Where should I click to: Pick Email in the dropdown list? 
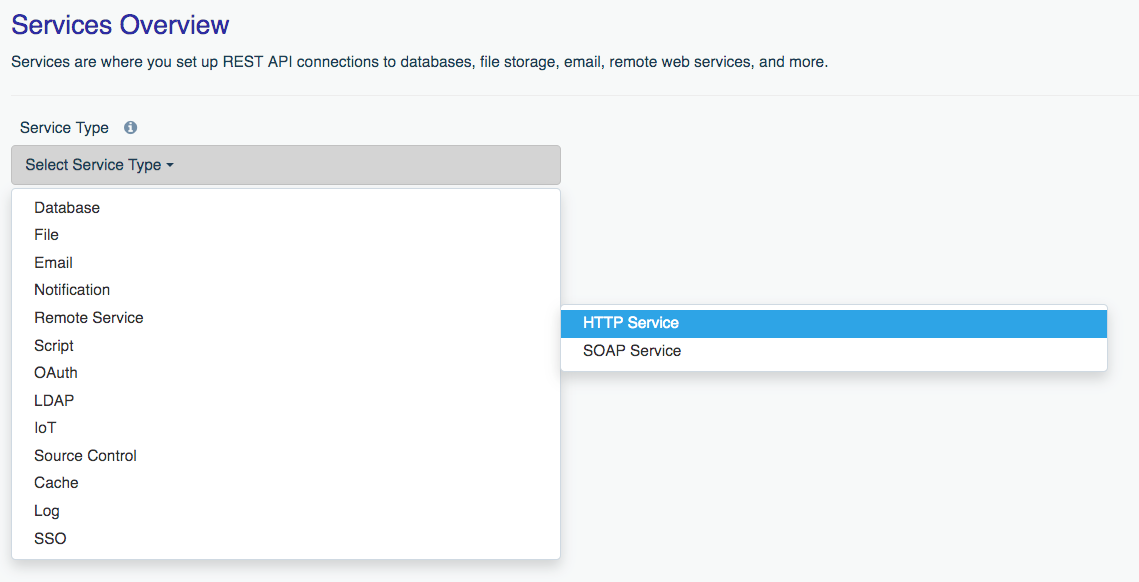click(53, 263)
